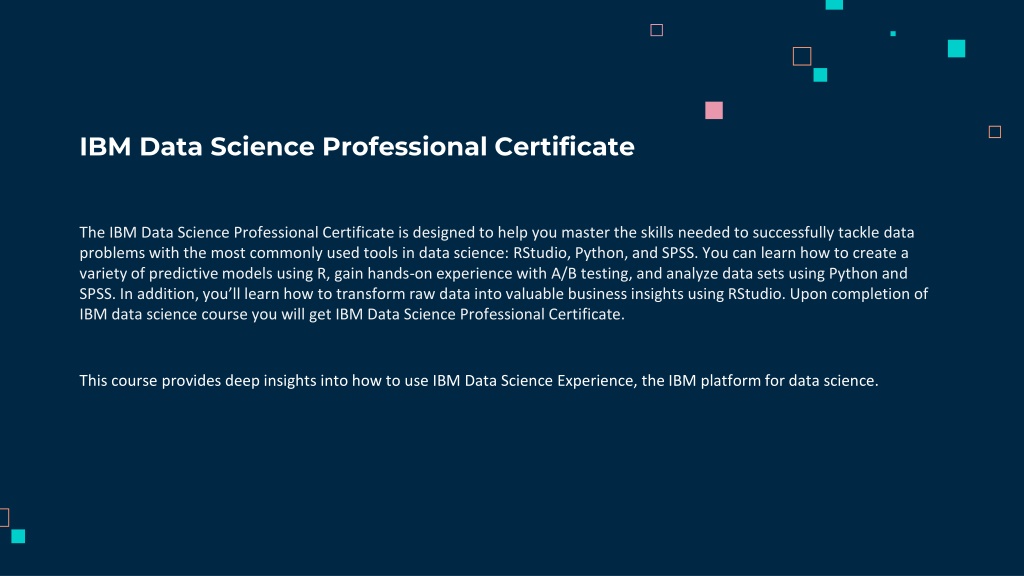This screenshot has width=1024, height=576.
Task: Click the outlined square at the right edge
Action: [x=995, y=132]
